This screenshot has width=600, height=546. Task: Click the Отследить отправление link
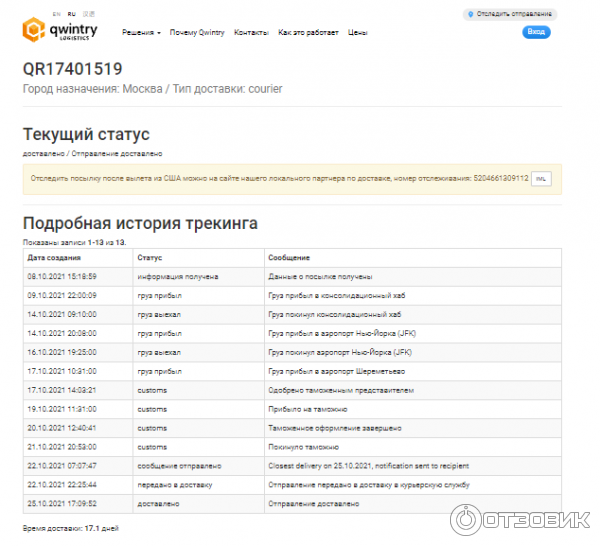pyautogui.click(x=511, y=14)
